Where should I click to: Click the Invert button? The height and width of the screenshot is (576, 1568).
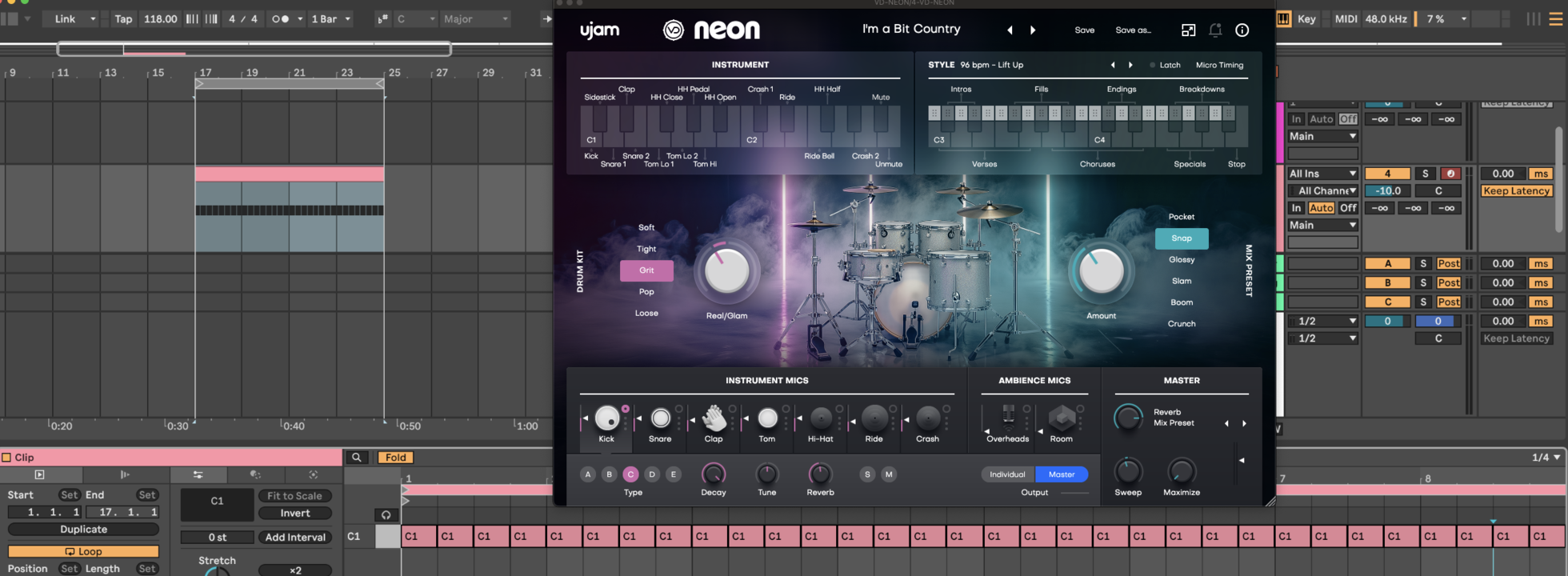(295, 514)
